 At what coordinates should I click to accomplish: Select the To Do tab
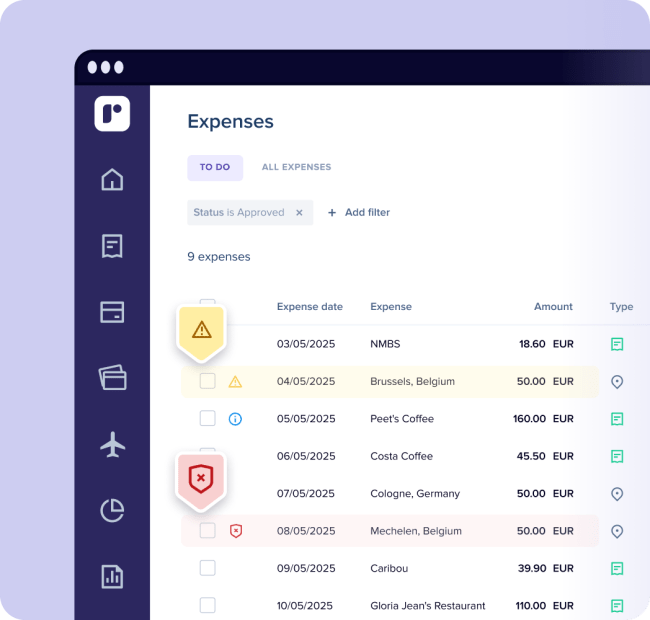pyautogui.click(x=215, y=167)
